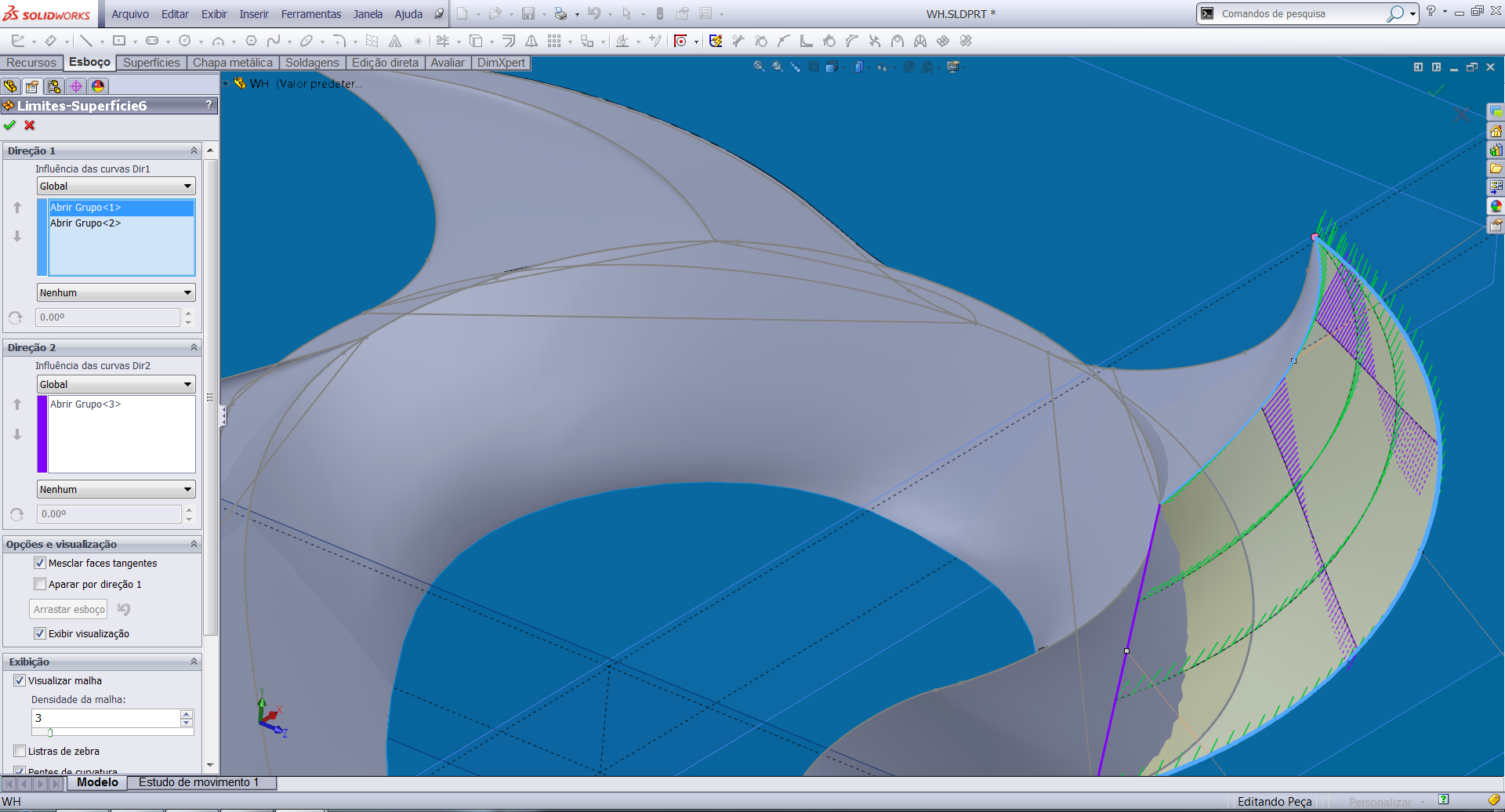Select the Point sketch tool
Viewport: 1505px width, 812px height.
pyautogui.click(x=418, y=41)
